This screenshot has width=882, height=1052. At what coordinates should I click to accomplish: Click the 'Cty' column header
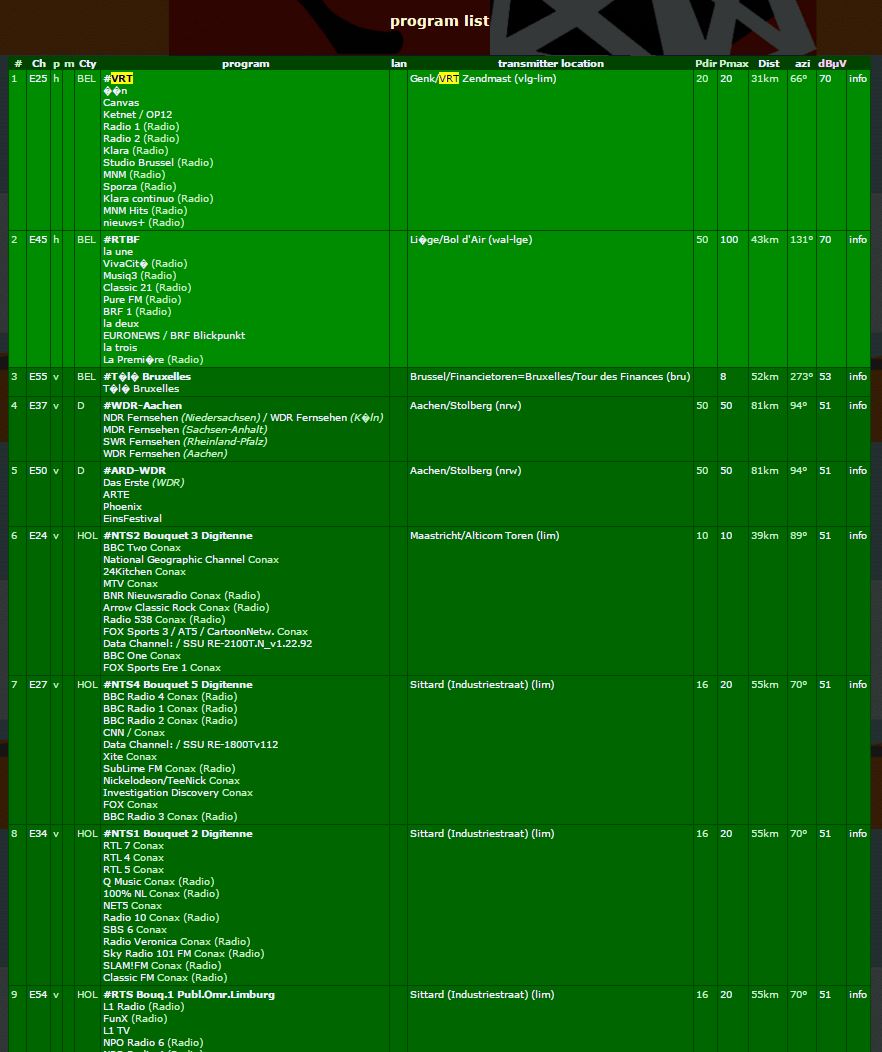[88, 64]
